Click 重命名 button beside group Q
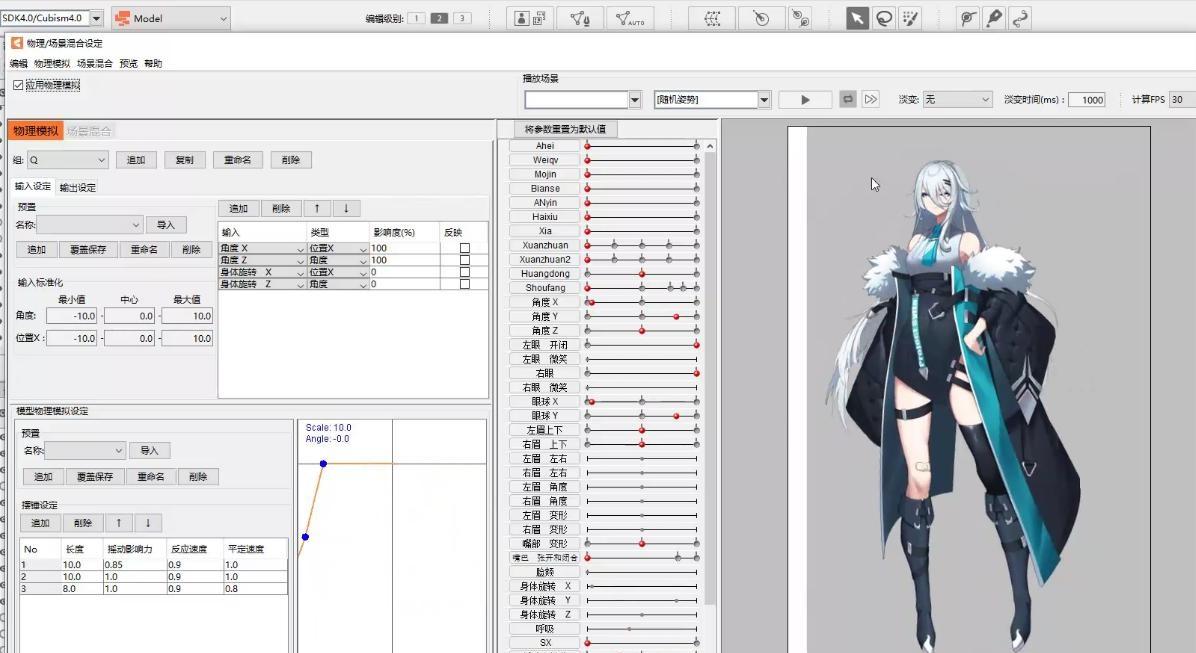 click(x=237, y=160)
